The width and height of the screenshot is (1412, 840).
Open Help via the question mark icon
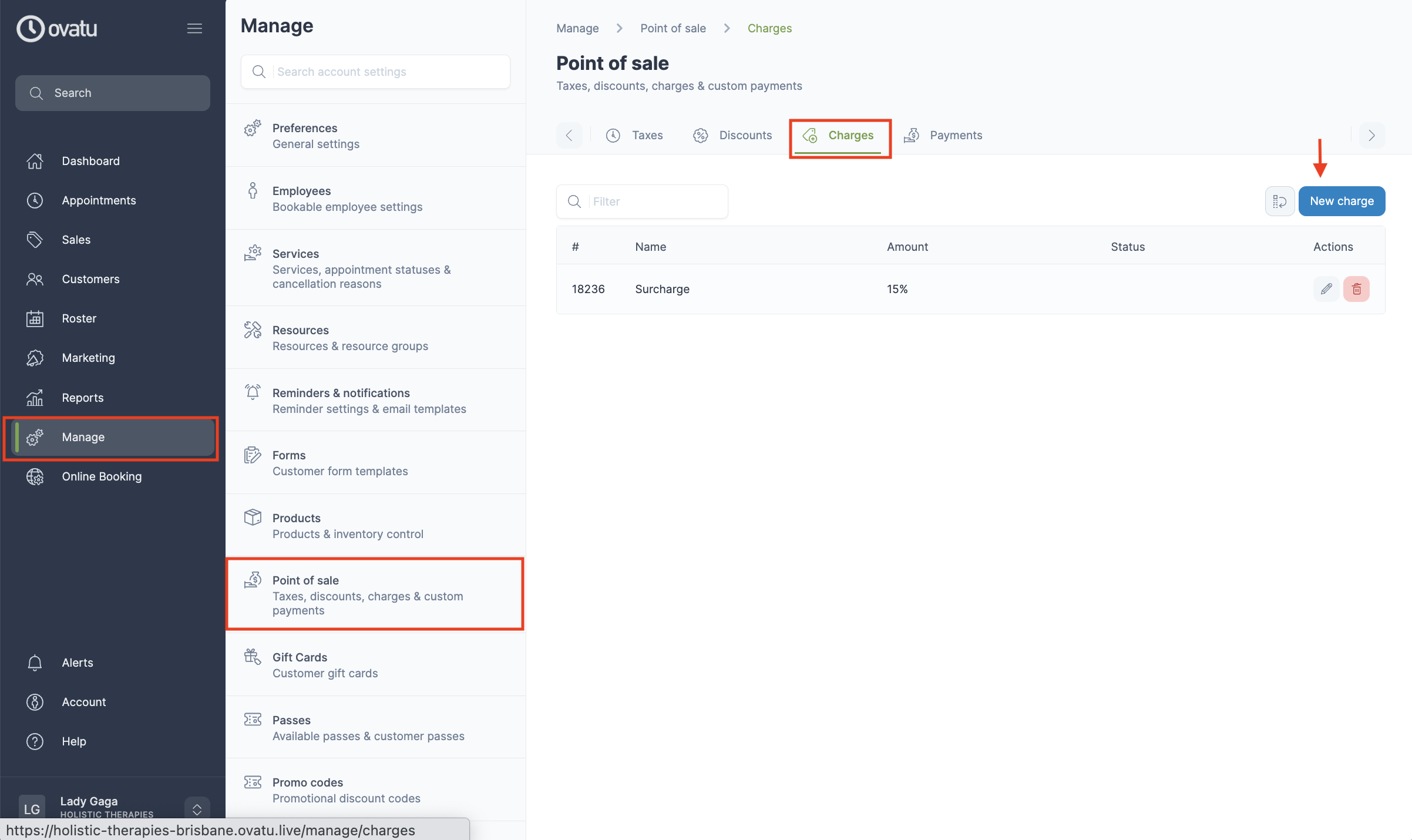(x=35, y=741)
